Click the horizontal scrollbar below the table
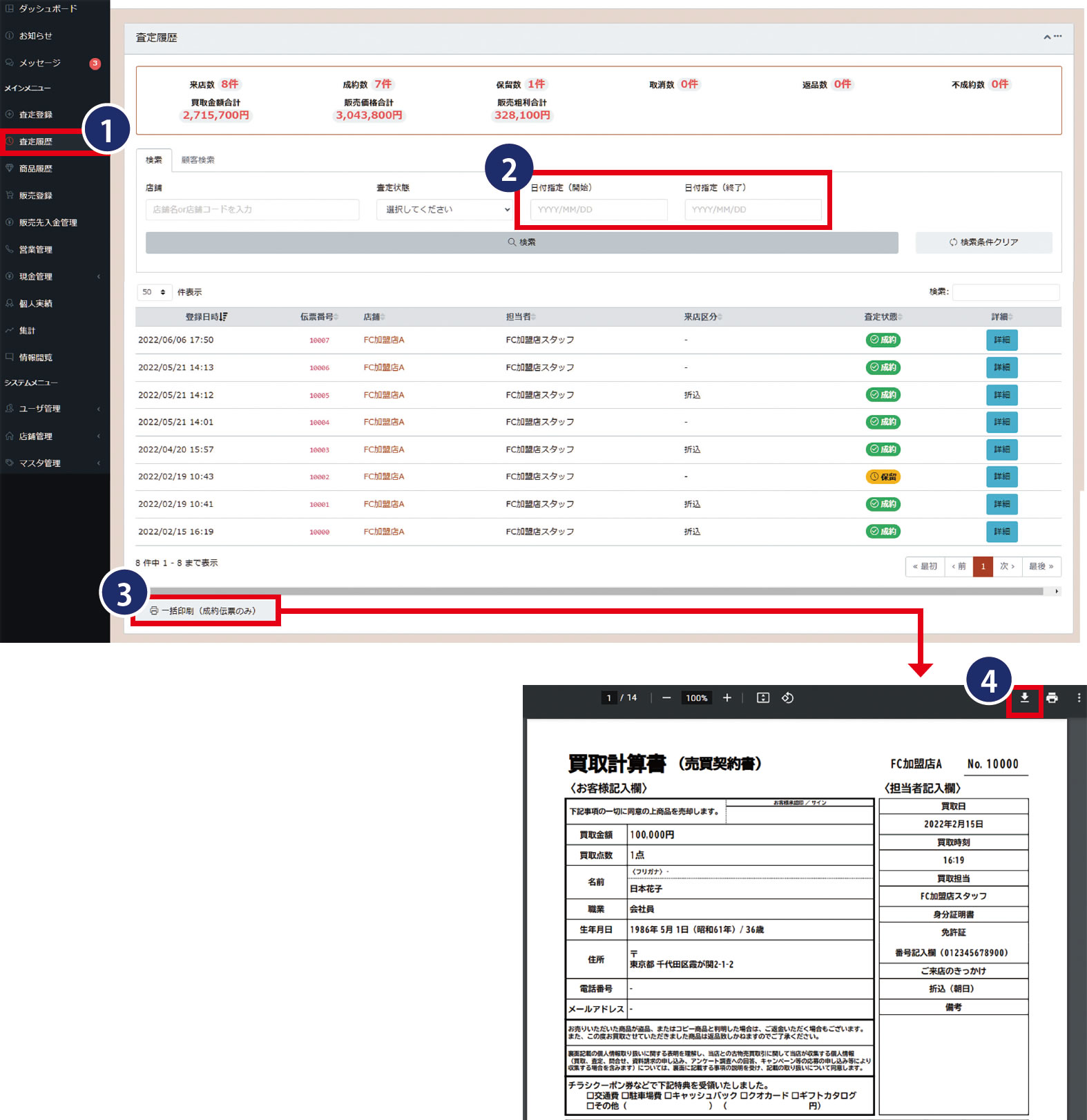Image resolution: width=1087 pixels, height=1120 pixels. pyautogui.click(x=594, y=591)
